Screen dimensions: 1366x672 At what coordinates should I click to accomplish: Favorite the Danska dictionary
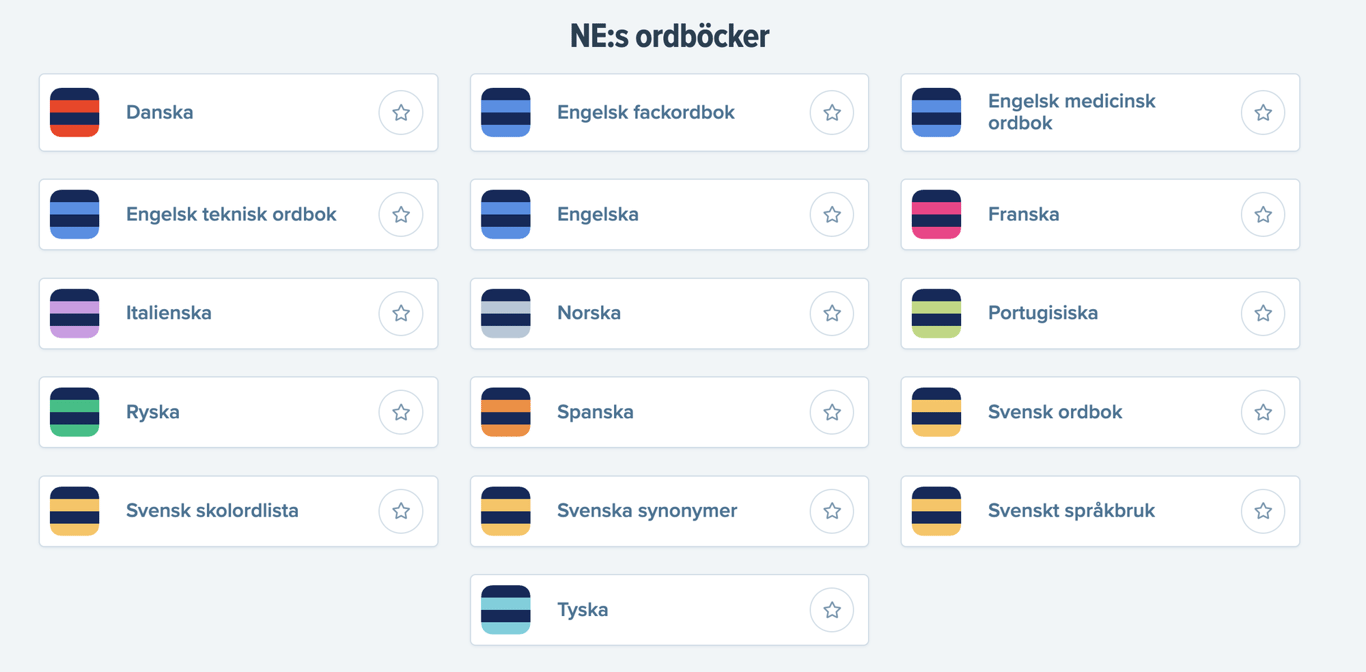[x=401, y=112]
